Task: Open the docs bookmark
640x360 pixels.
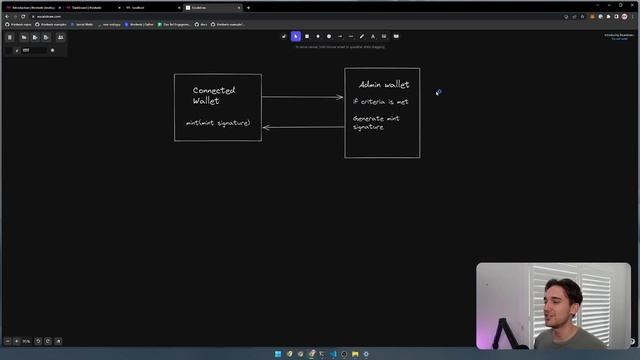Action: click(201, 24)
